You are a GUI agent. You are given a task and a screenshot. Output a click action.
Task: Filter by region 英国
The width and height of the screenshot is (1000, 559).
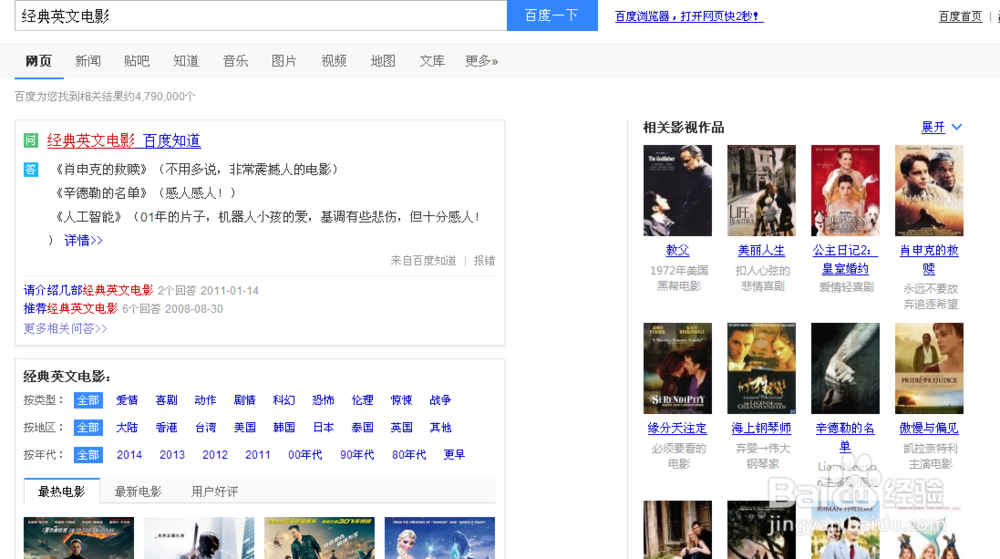coord(401,428)
